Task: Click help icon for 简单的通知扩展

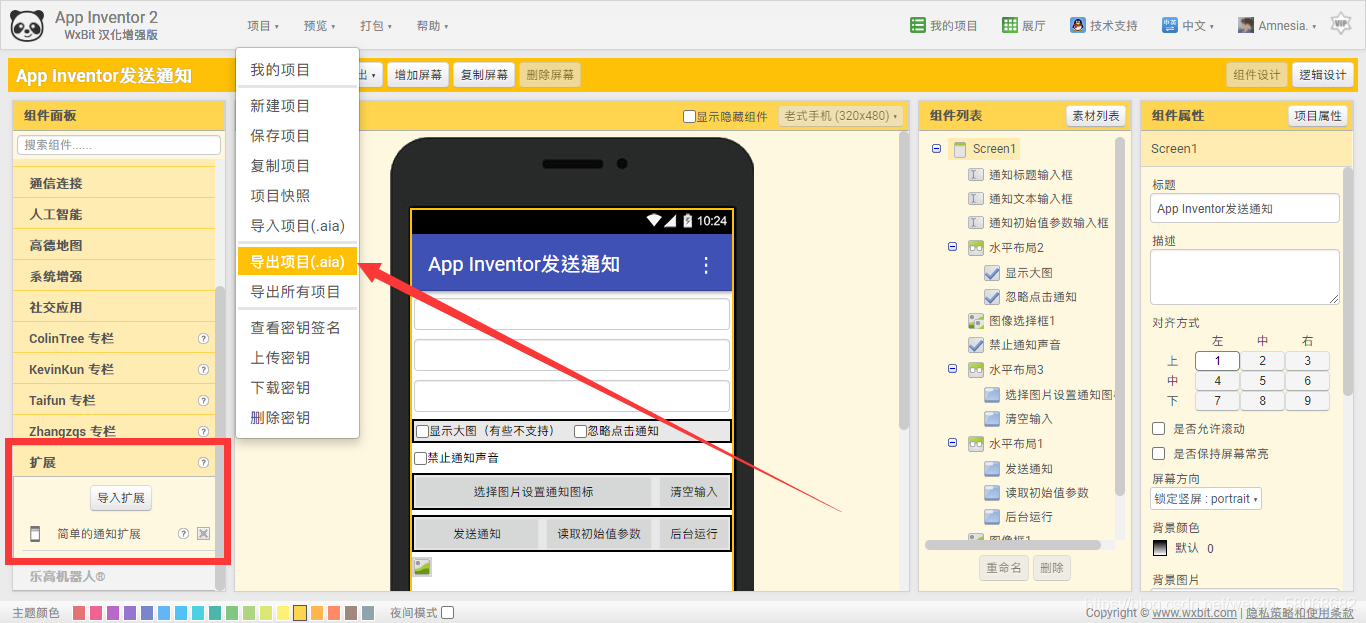Action: point(183,534)
